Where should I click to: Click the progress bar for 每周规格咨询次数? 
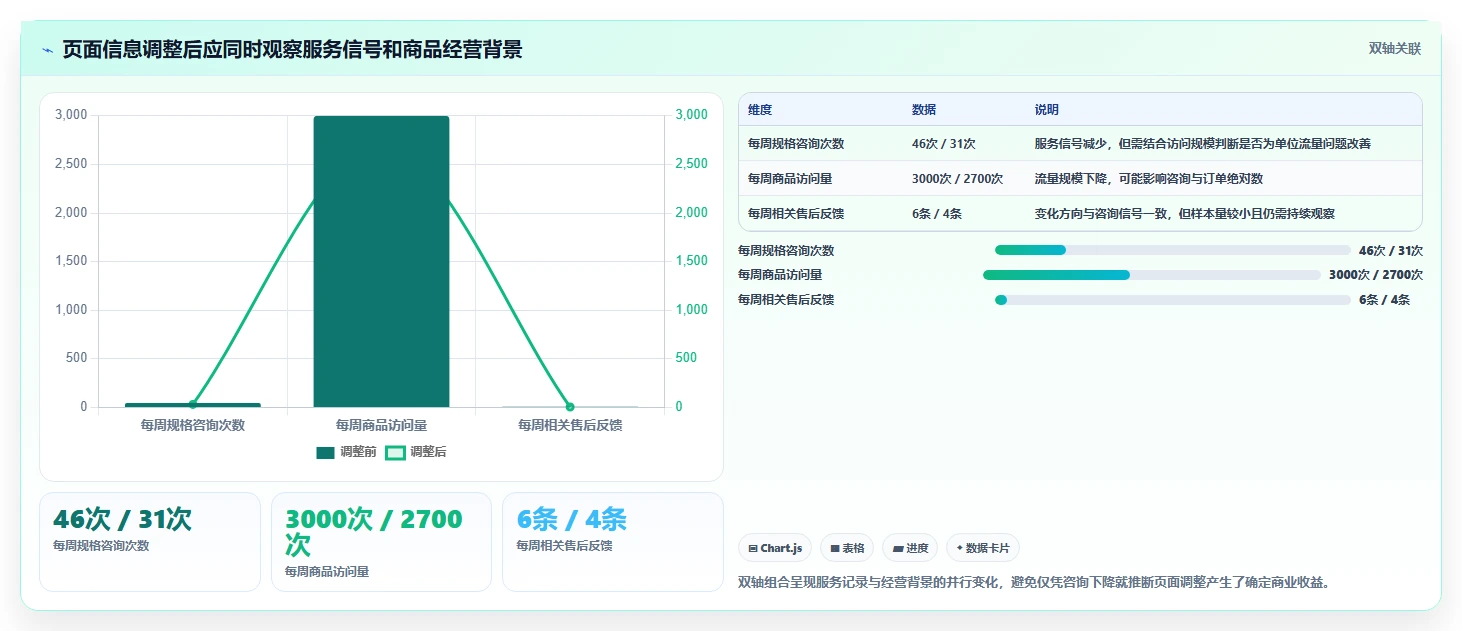coord(1172,250)
